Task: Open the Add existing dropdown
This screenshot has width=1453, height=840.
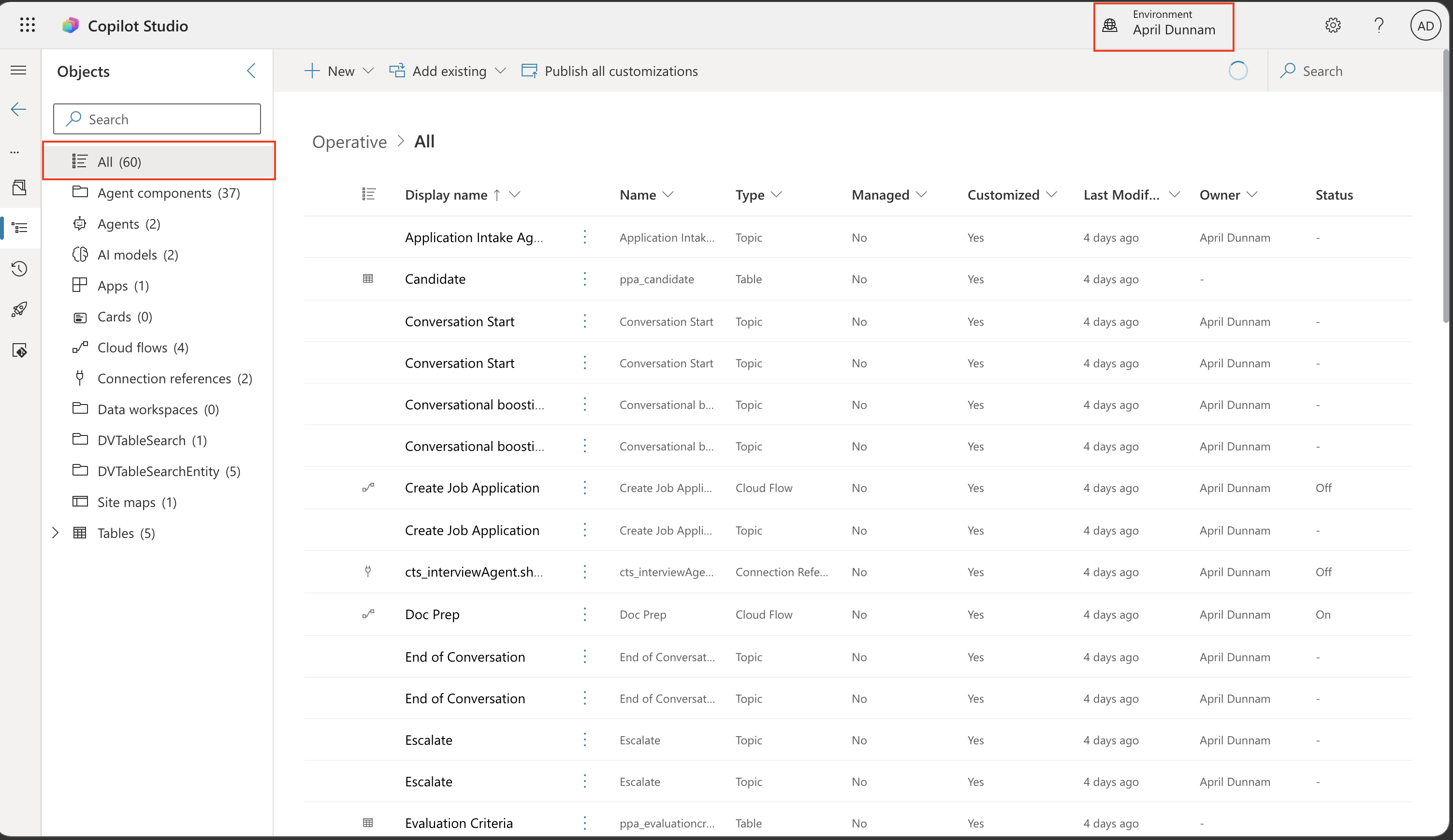Action: coord(448,71)
